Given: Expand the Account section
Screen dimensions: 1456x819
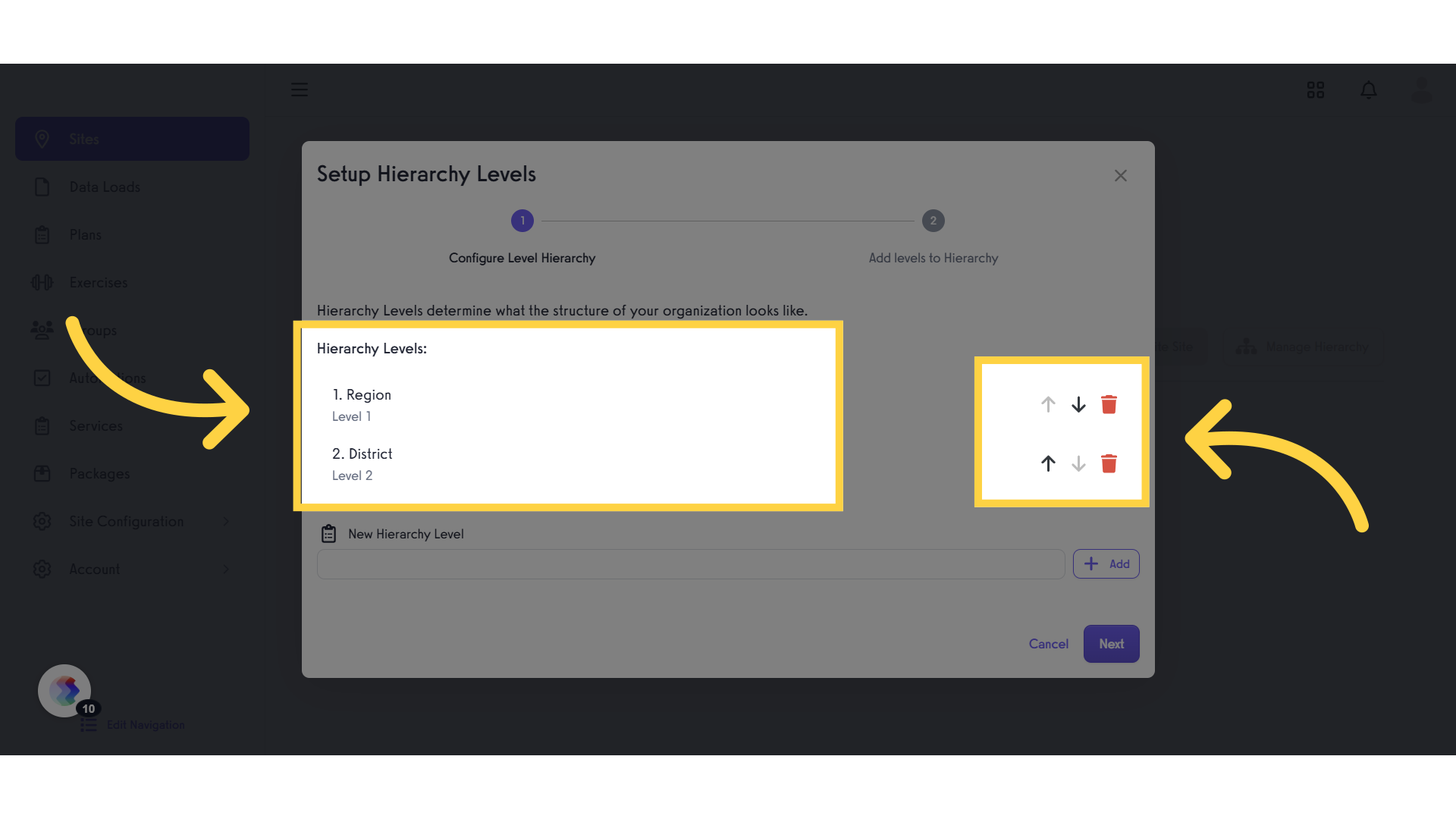Looking at the screenshot, I should 94,569.
